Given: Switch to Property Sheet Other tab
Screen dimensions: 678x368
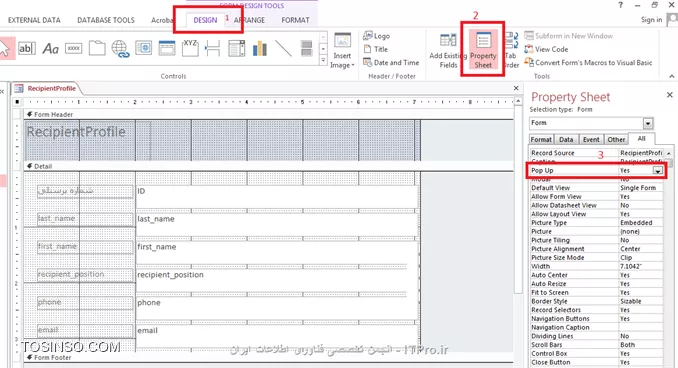Looking at the screenshot, I should tap(616, 139).
